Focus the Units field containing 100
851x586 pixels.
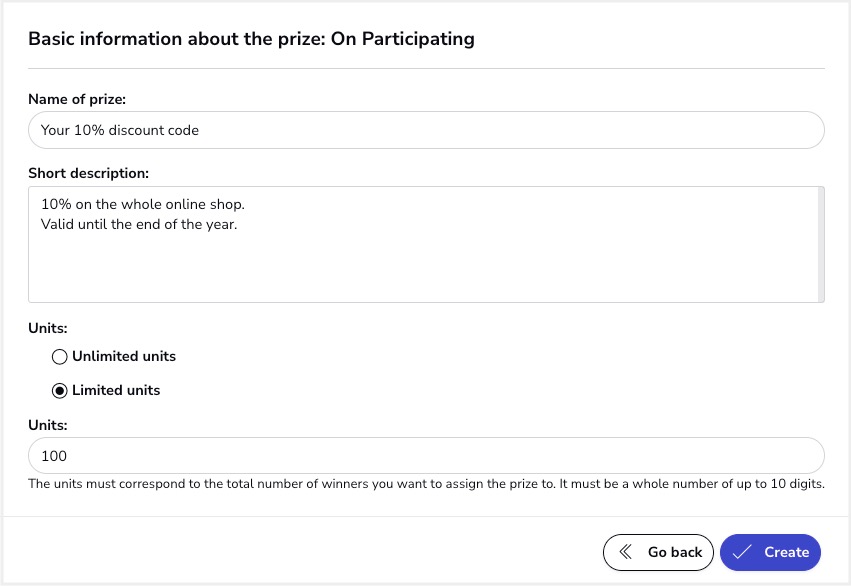coord(426,456)
